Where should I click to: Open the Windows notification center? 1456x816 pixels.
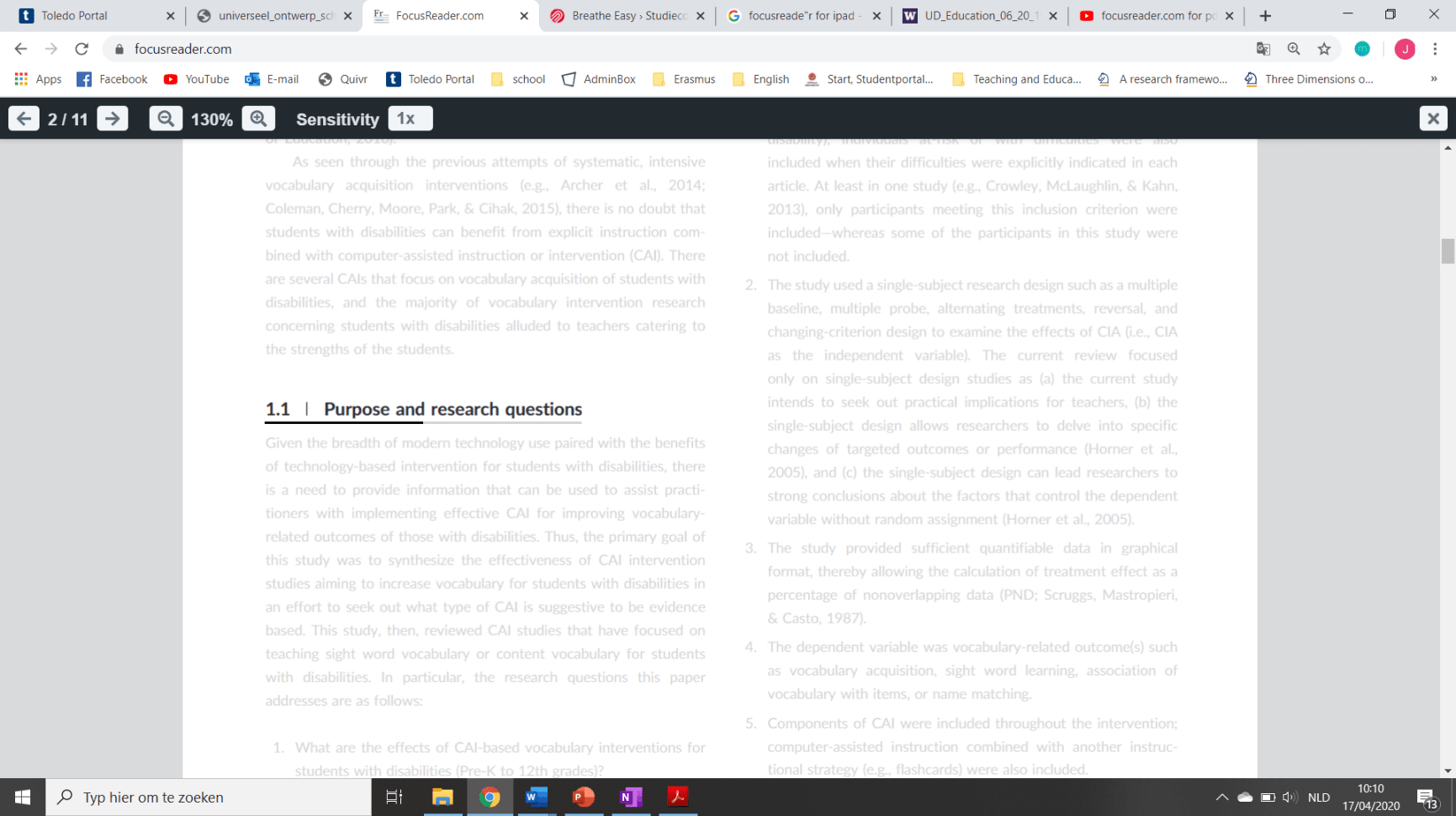[x=1427, y=797]
